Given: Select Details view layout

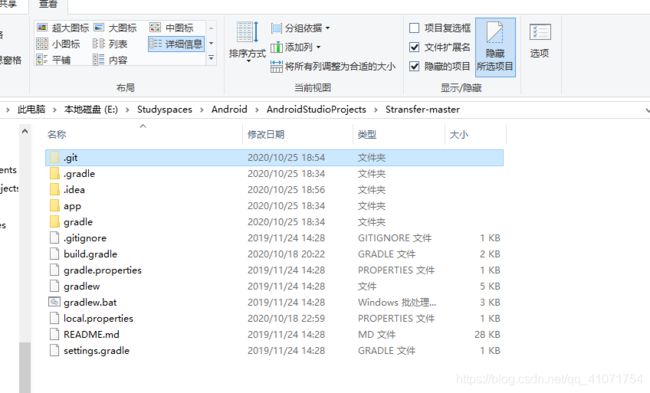Looking at the screenshot, I should pyautogui.click(x=176, y=44).
